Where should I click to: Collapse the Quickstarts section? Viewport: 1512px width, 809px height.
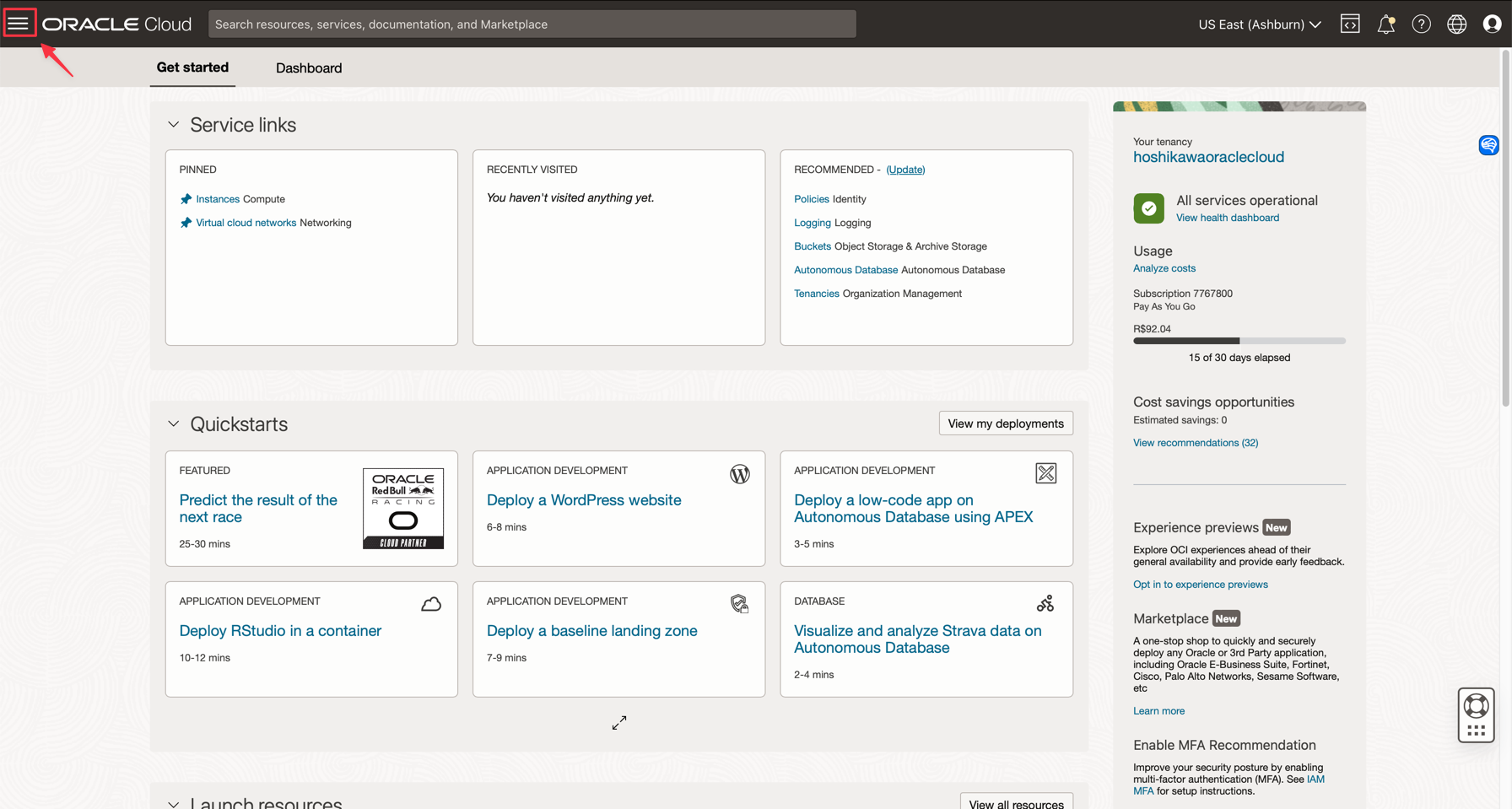point(174,424)
